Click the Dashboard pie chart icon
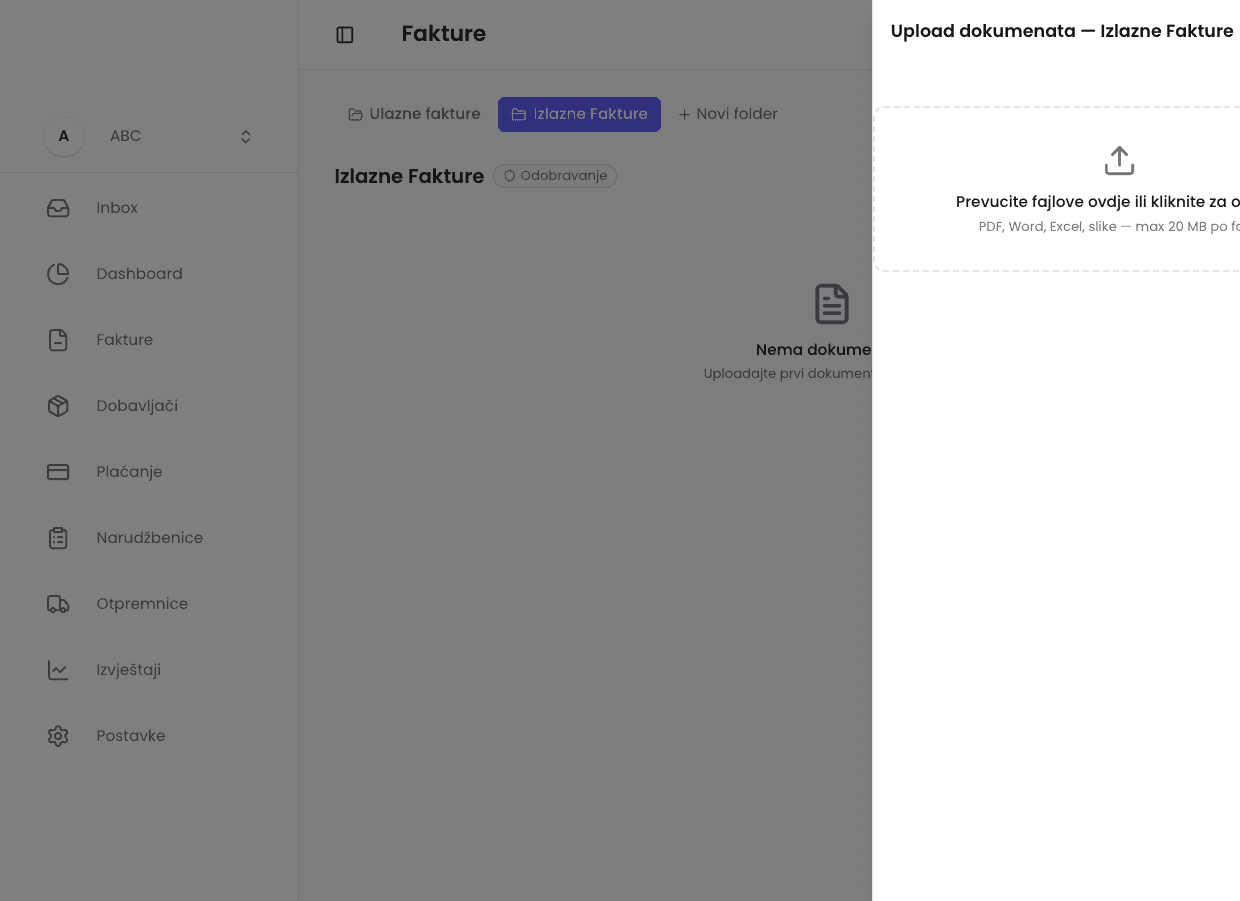This screenshot has height=901, width=1240. click(x=58, y=274)
